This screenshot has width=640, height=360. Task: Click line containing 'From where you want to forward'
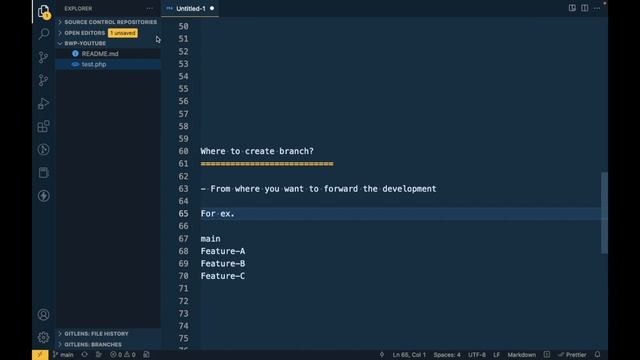(318, 189)
